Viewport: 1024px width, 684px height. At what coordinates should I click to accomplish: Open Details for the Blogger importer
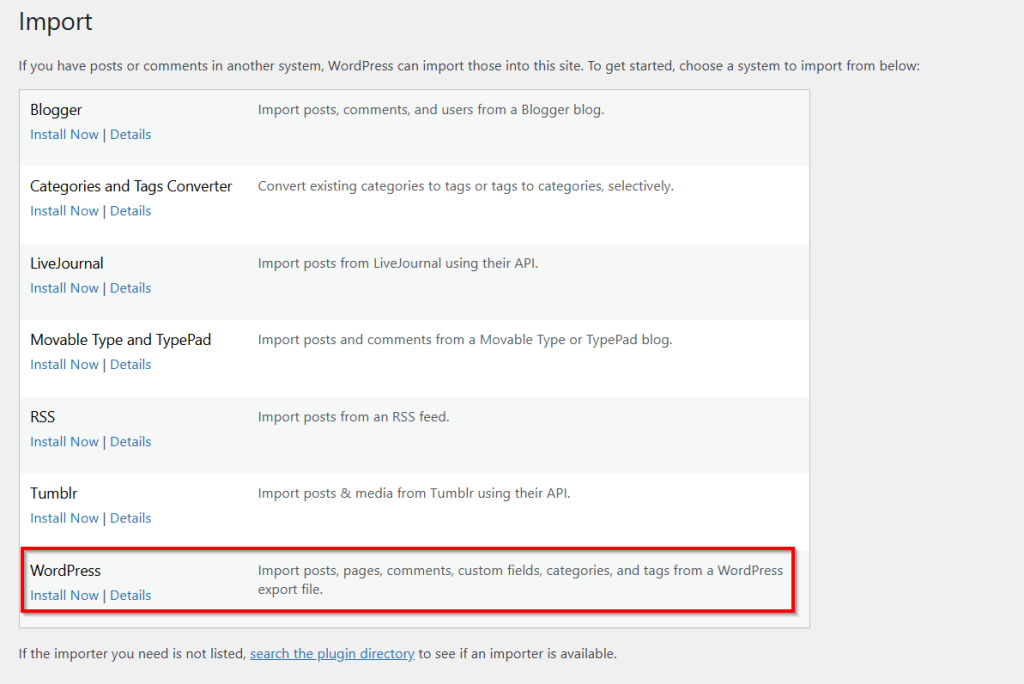[x=130, y=134]
